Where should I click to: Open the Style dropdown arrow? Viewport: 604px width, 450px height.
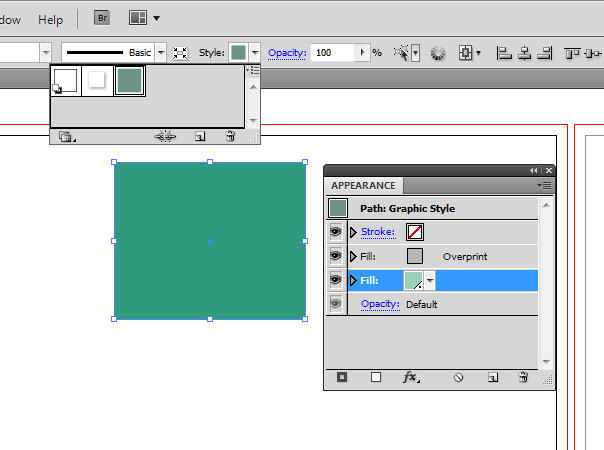click(x=255, y=52)
